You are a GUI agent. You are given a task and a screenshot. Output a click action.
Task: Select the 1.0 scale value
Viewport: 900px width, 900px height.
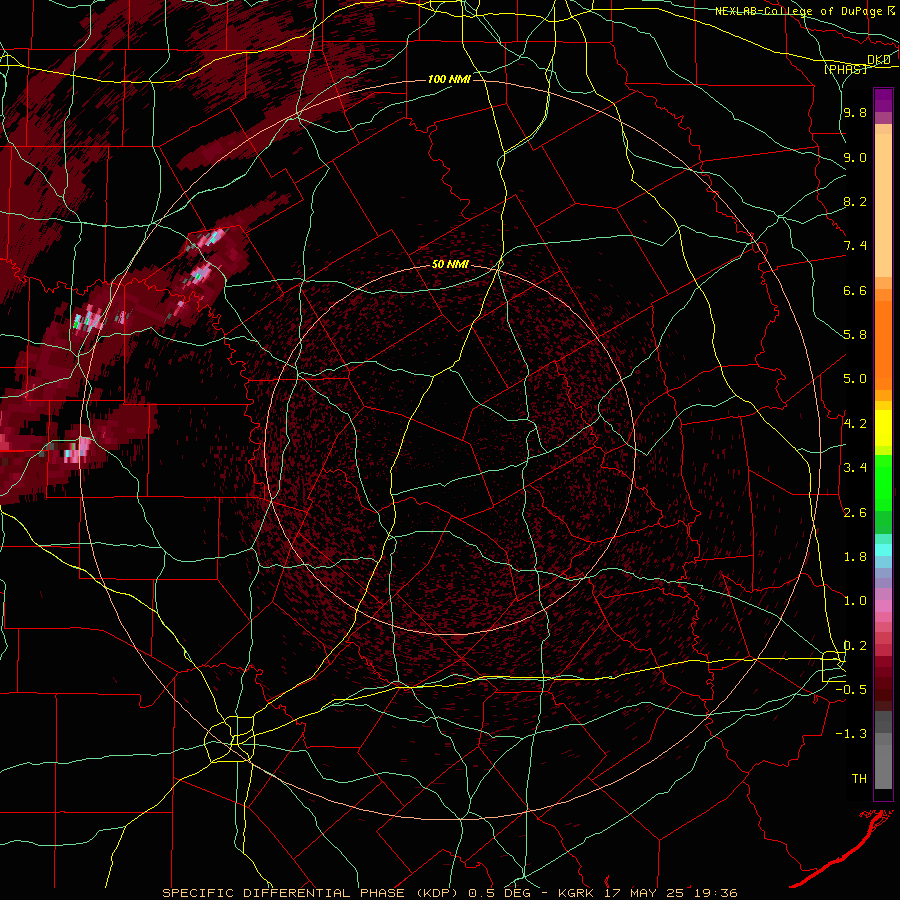pos(855,600)
